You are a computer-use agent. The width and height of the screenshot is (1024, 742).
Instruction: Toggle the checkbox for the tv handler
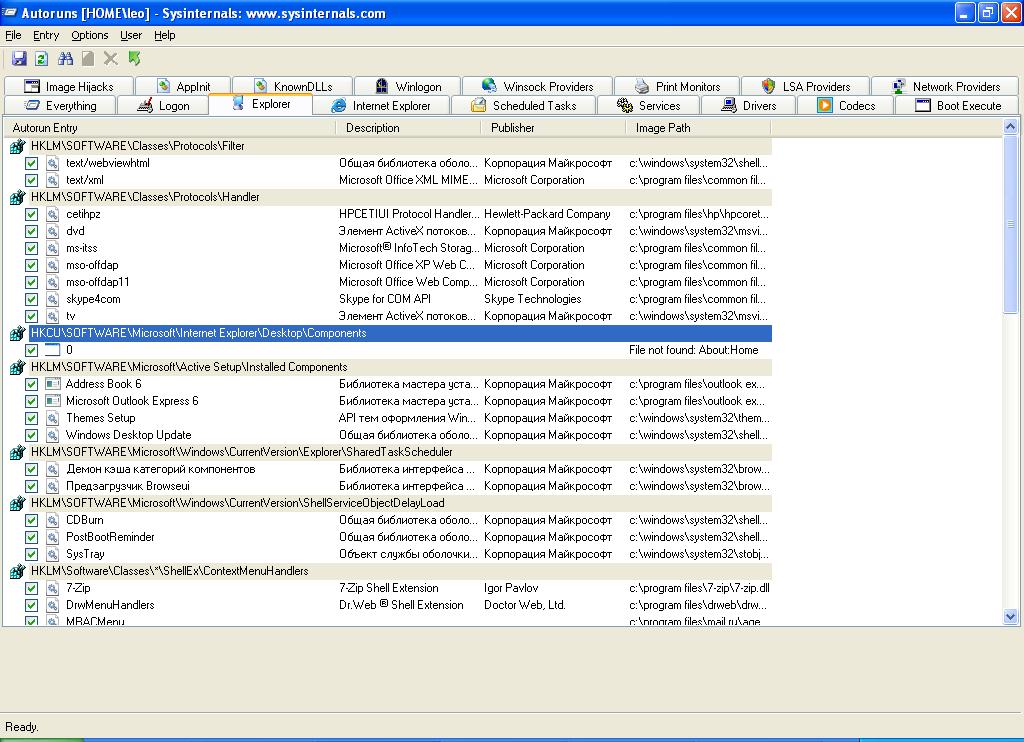(31, 316)
